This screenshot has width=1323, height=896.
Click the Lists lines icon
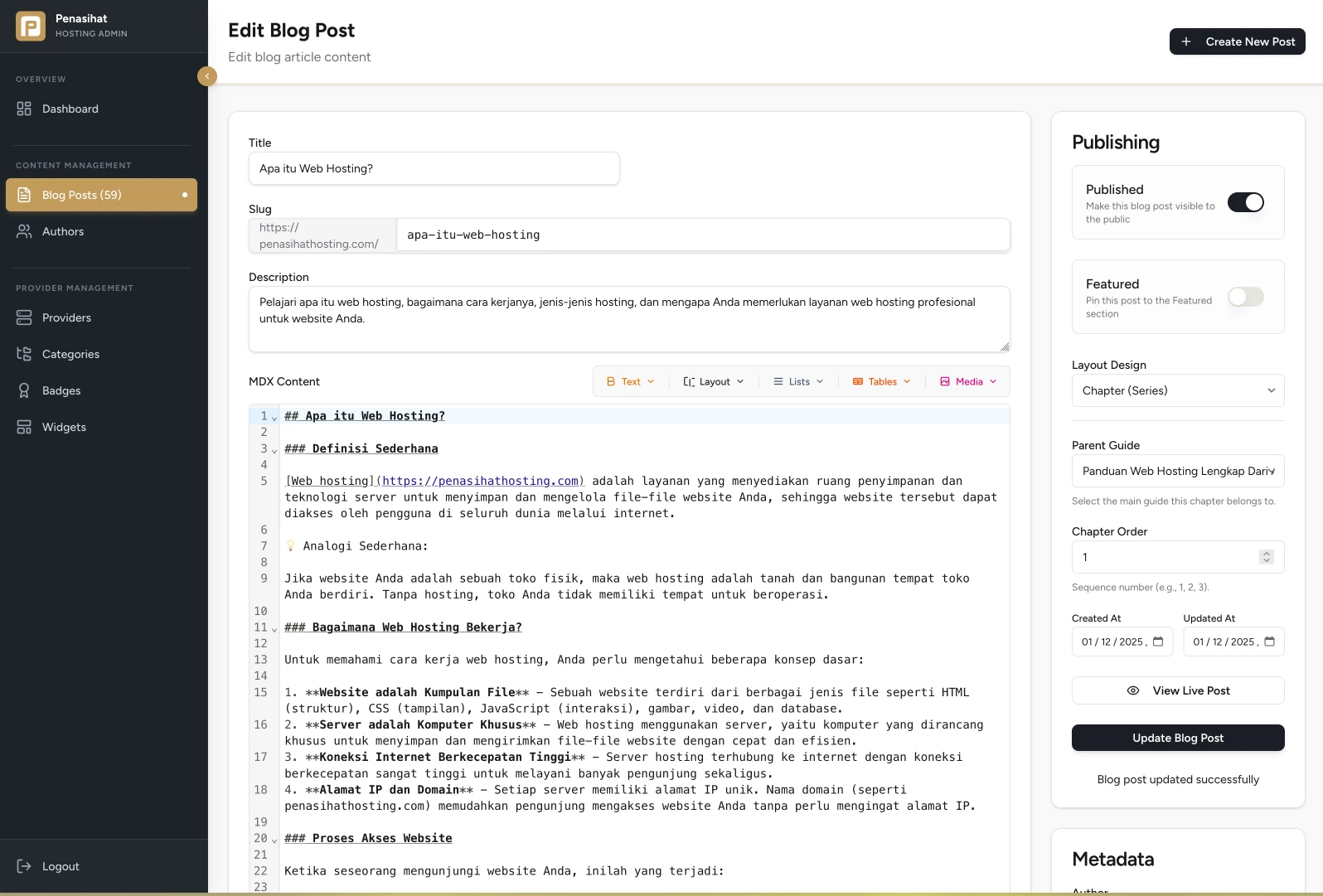tap(778, 381)
